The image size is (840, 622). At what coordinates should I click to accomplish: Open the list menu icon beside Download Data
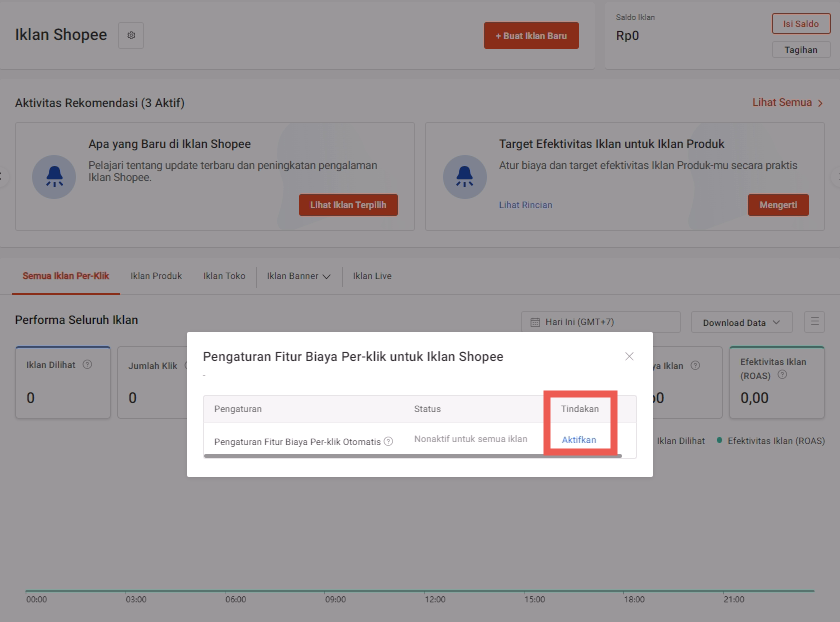pos(814,322)
